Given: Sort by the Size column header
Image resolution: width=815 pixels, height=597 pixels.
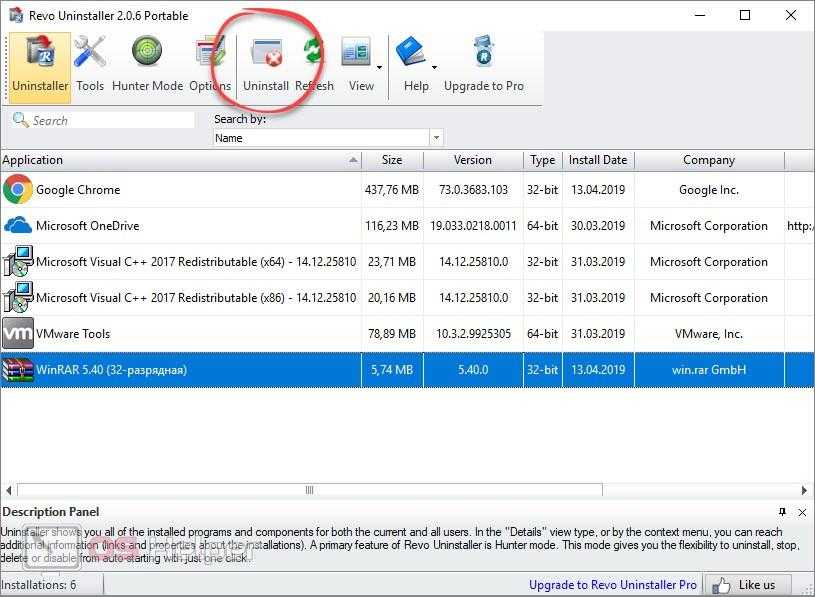Looking at the screenshot, I should pyautogui.click(x=392, y=160).
